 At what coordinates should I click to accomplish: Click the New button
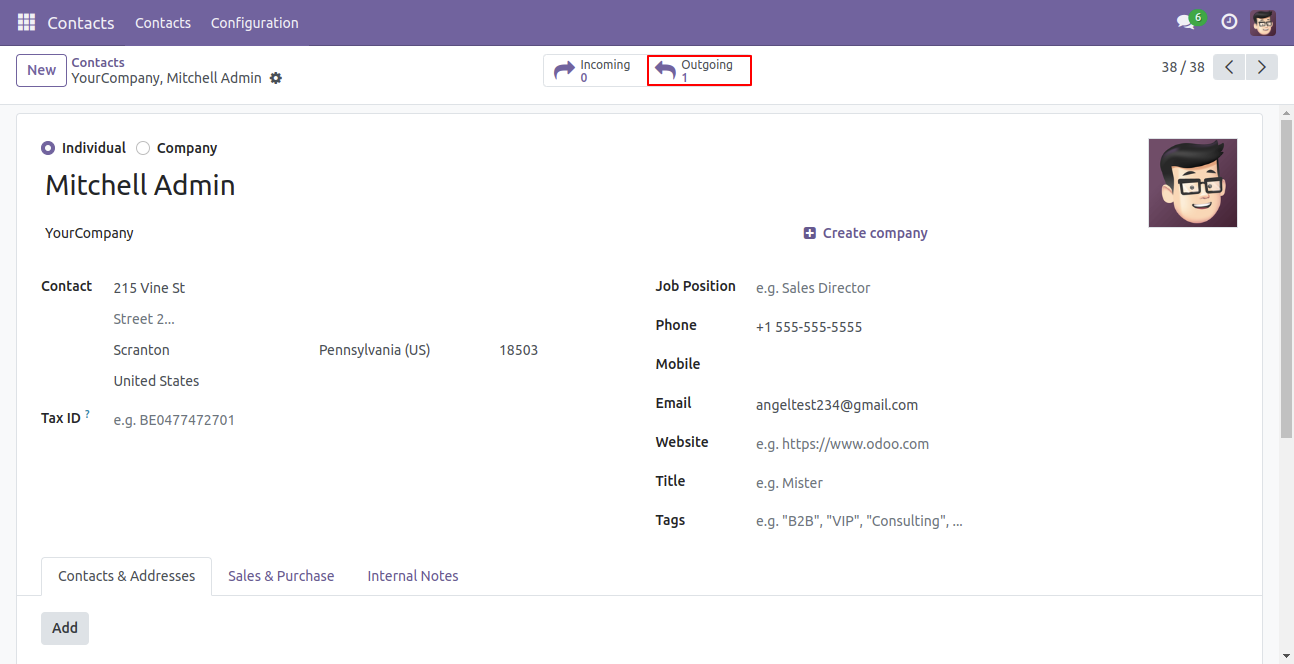[41, 70]
